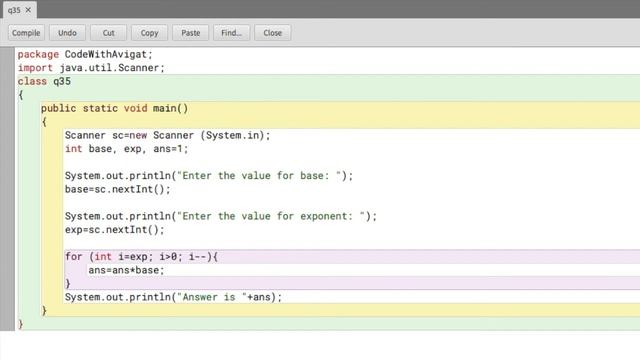Click the 'import java.util.Scanner;' line
Viewport: 640px width, 360px height.
click(91, 68)
